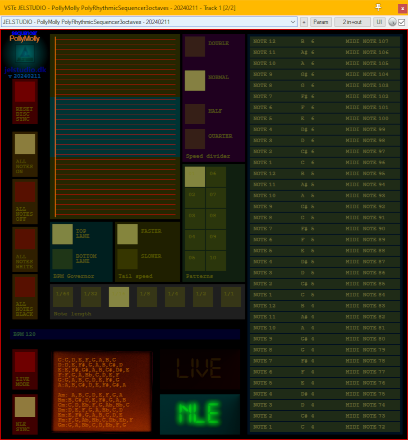This screenshot has width=408, height=440.
Task: Click the Faster tail speed square
Action: click(127, 234)
